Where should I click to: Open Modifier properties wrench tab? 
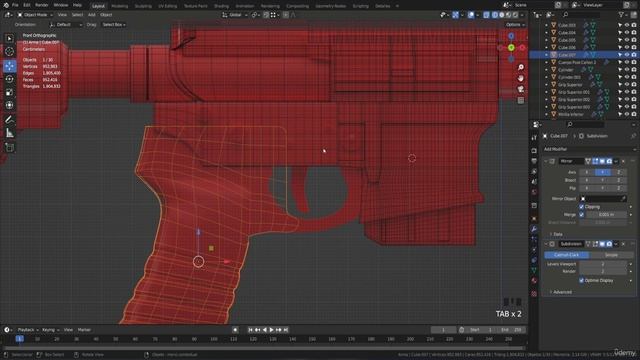pyautogui.click(x=534, y=229)
